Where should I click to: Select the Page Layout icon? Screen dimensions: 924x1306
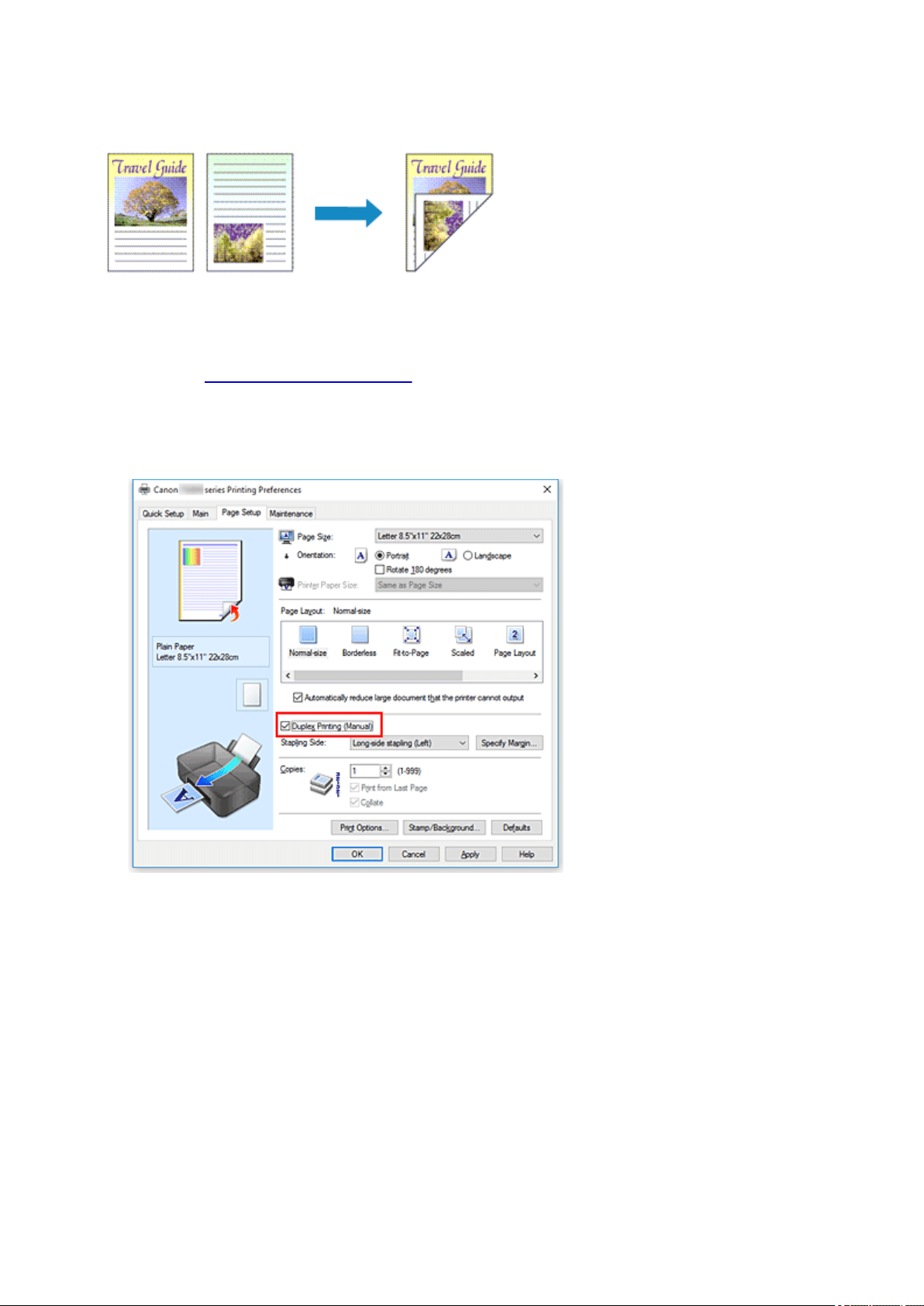coord(515,635)
